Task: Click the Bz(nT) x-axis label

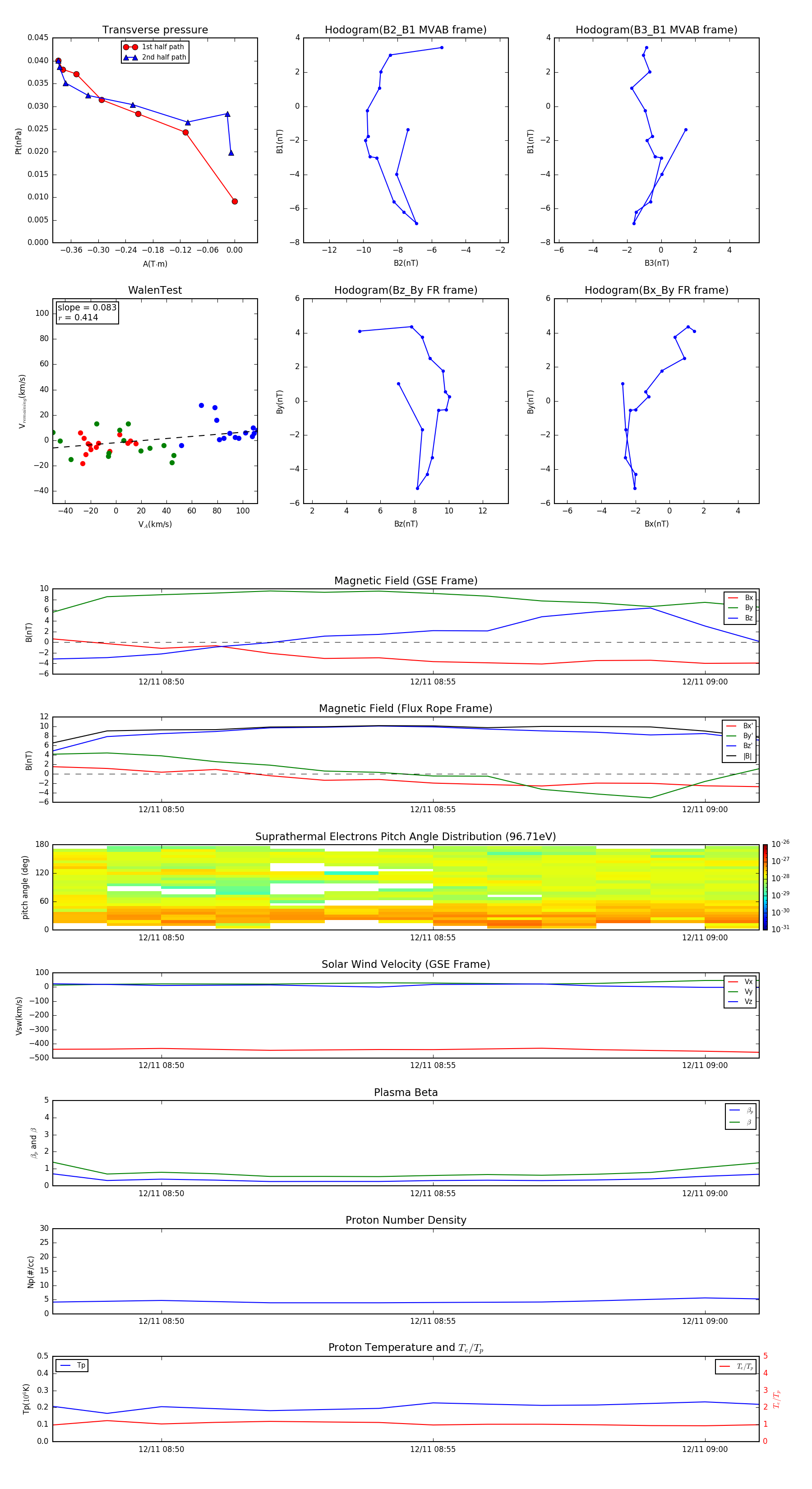Action: [406, 524]
